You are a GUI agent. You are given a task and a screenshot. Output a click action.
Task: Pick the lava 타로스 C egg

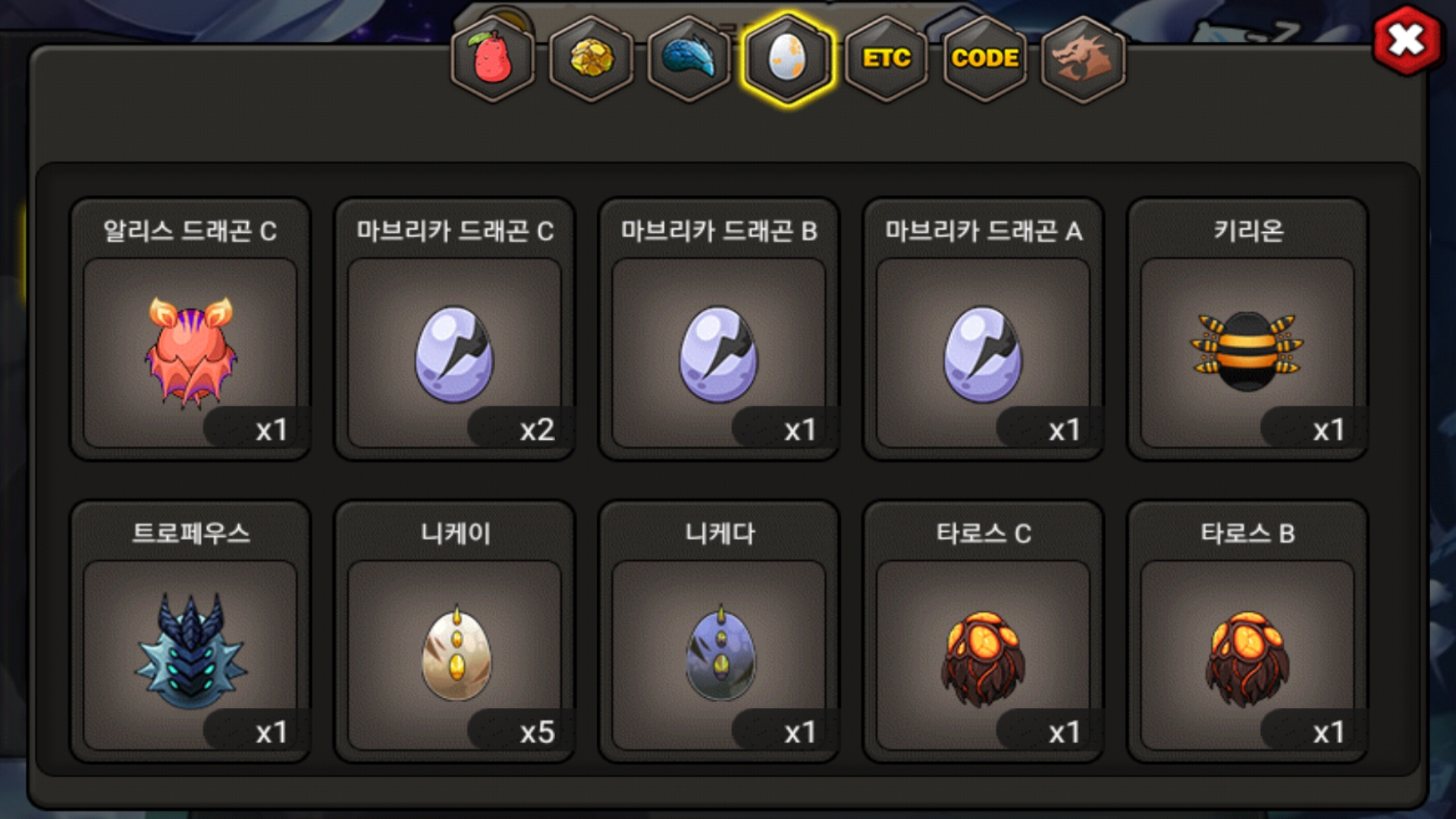[x=984, y=632]
